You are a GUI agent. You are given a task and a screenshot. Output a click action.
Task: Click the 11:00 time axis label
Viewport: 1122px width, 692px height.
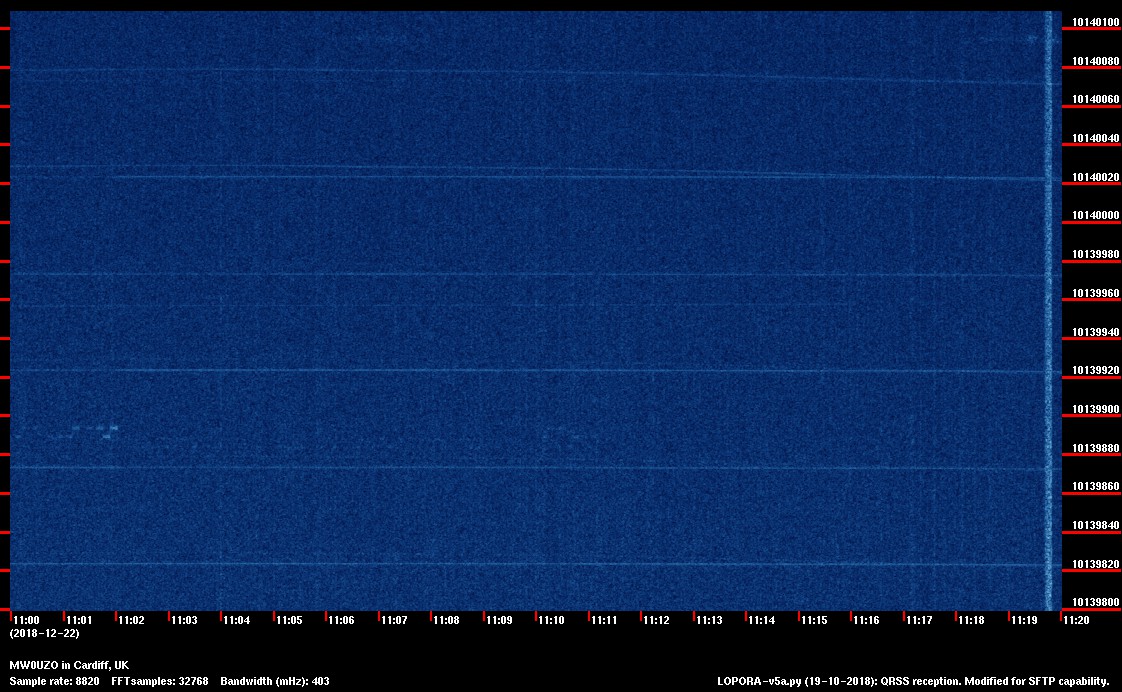(27, 620)
